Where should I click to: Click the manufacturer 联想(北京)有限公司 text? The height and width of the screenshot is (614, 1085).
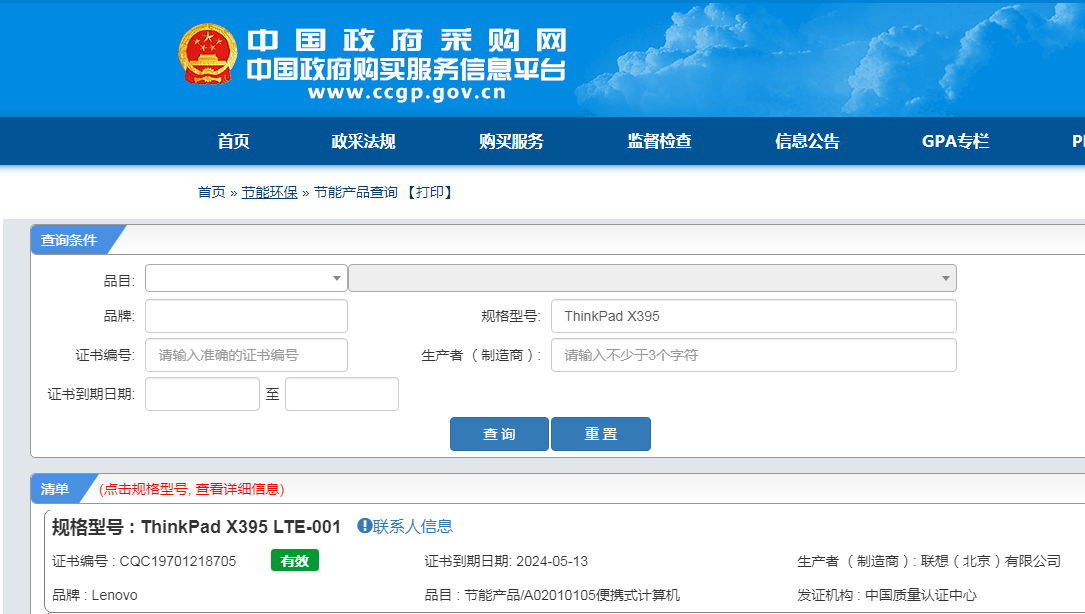point(991,561)
